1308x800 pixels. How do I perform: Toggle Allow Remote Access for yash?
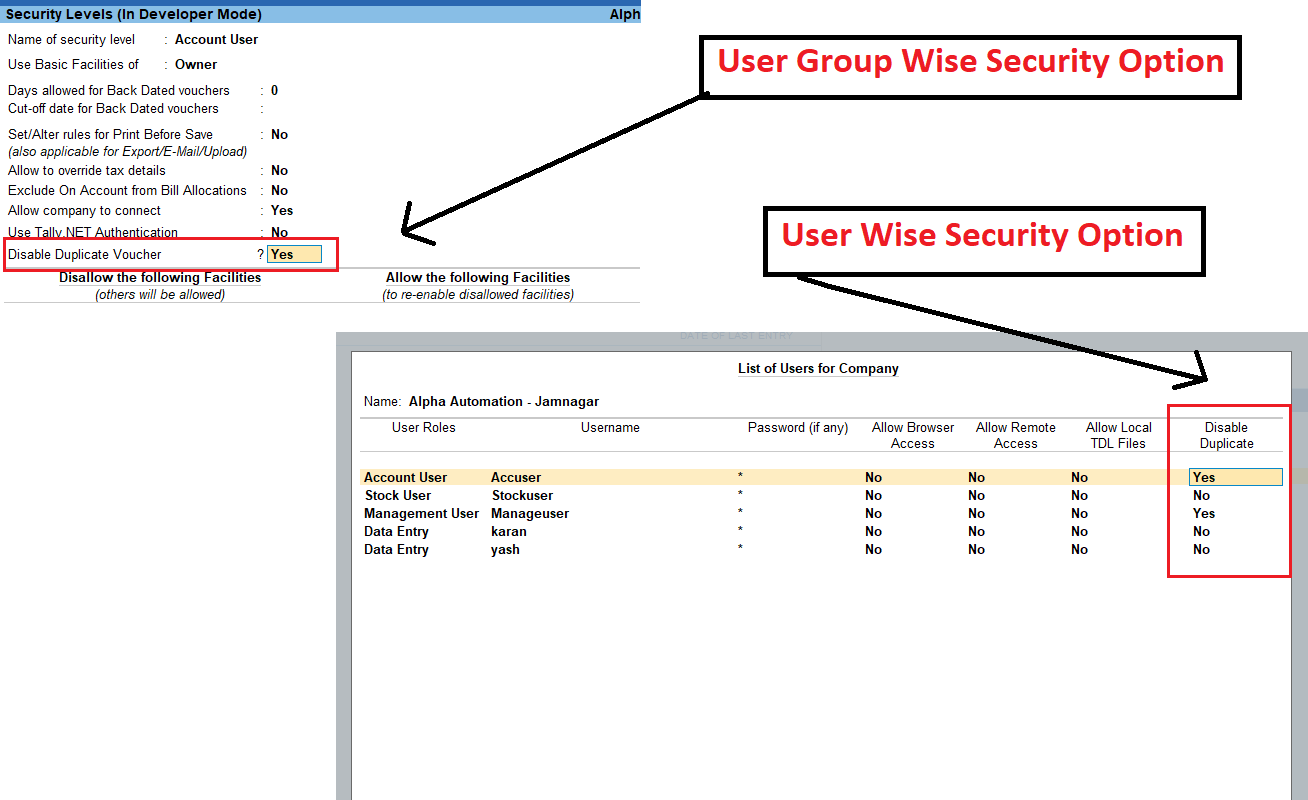[x=977, y=550]
